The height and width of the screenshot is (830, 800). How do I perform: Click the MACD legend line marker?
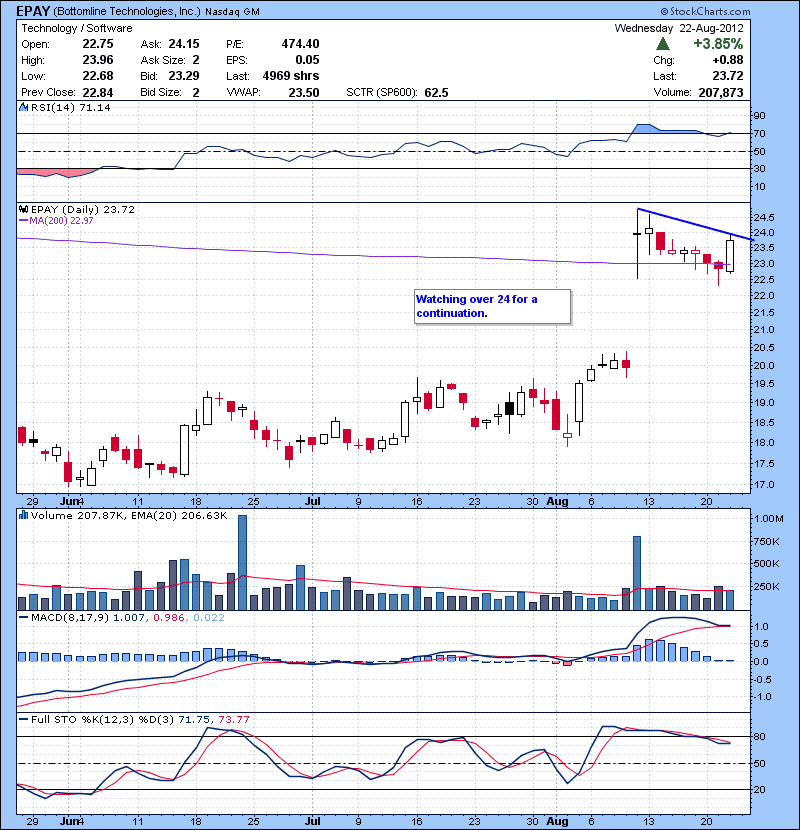(23, 617)
